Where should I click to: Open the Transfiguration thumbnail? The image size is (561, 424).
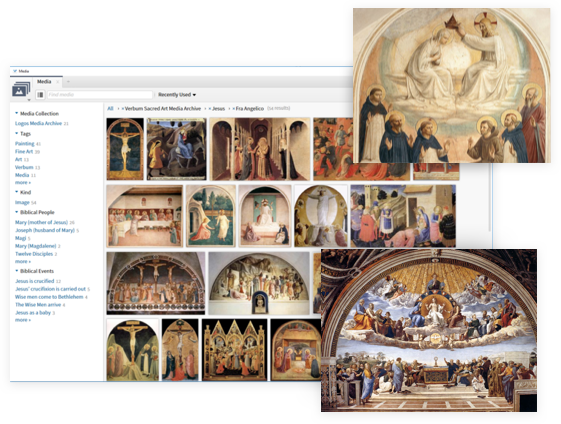click(x=321, y=216)
